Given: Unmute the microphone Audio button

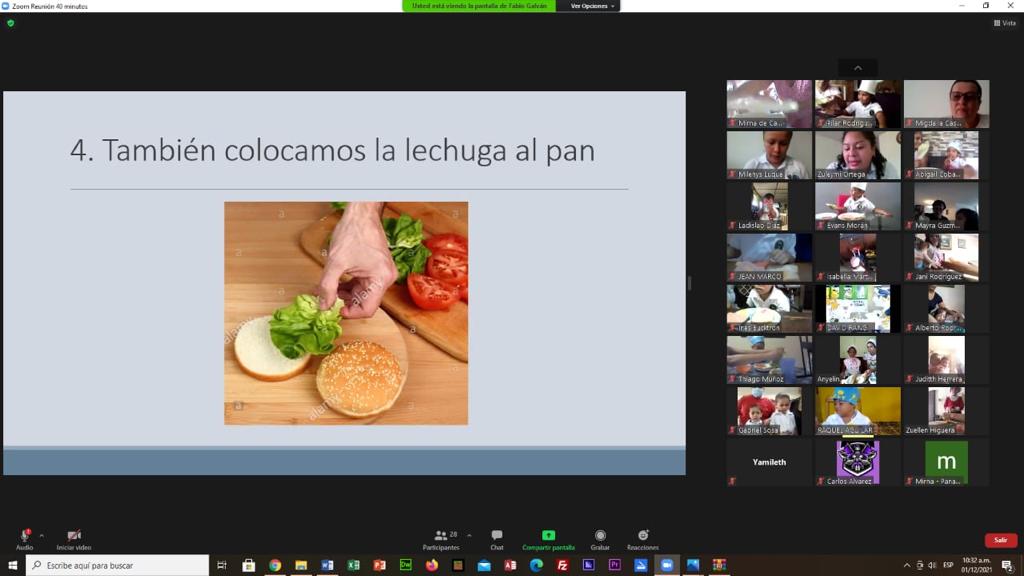Looking at the screenshot, I should [25, 539].
